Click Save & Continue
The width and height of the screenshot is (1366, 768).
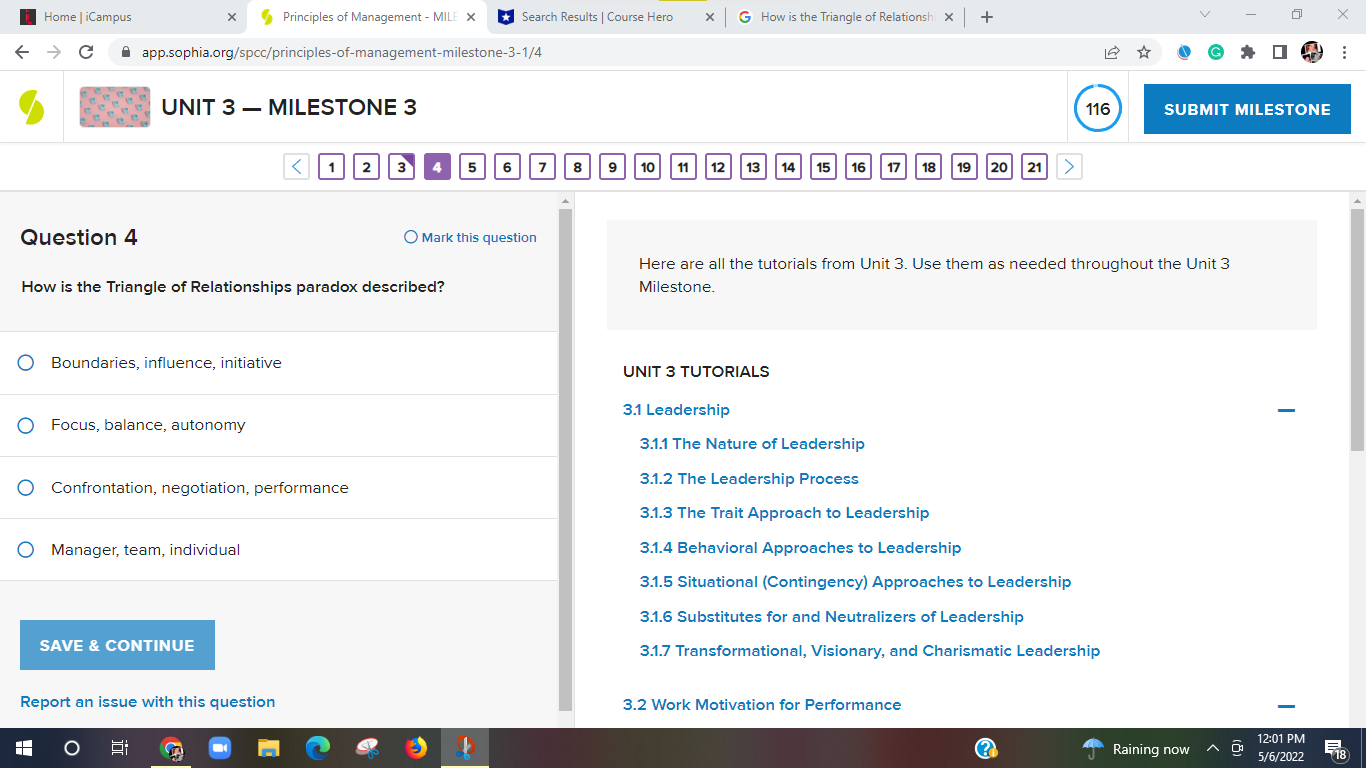[117, 645]
